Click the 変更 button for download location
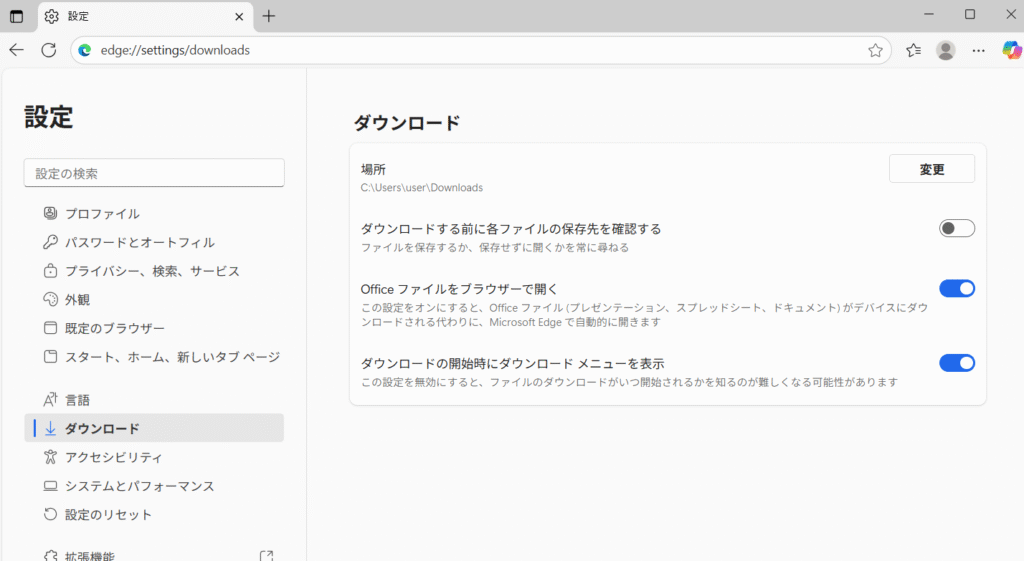The width and height of the screenshot is (1024, 561). click(x=932, y=169)
